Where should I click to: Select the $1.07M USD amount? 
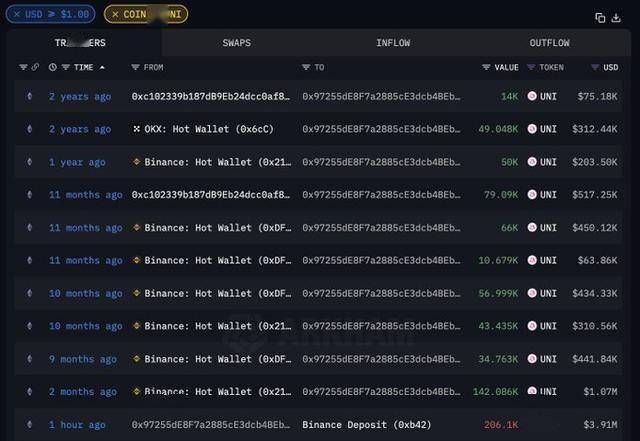pyautogui.click(x=600, y=392)
